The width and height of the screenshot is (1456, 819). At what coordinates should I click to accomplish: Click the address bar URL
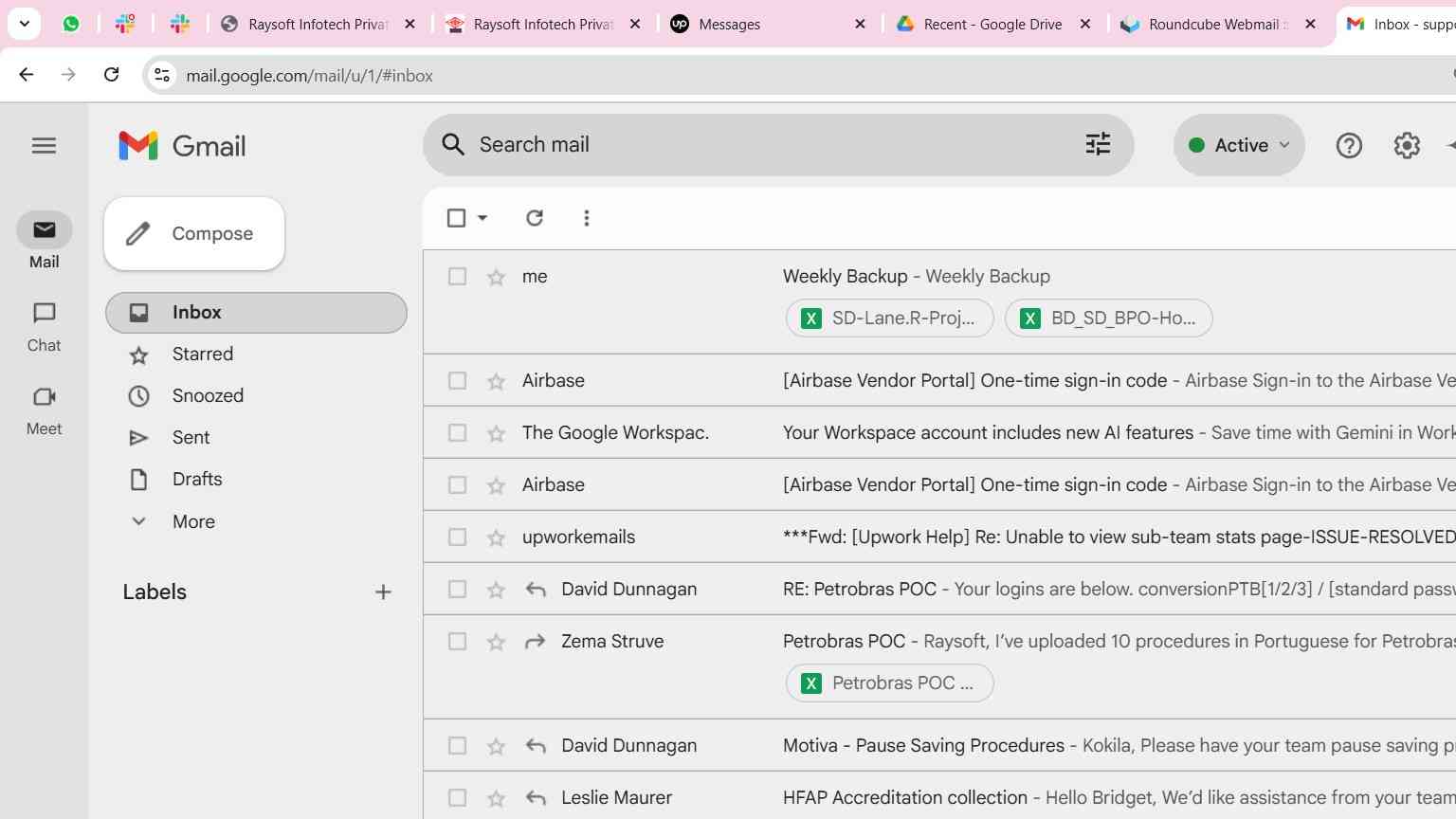309,76
